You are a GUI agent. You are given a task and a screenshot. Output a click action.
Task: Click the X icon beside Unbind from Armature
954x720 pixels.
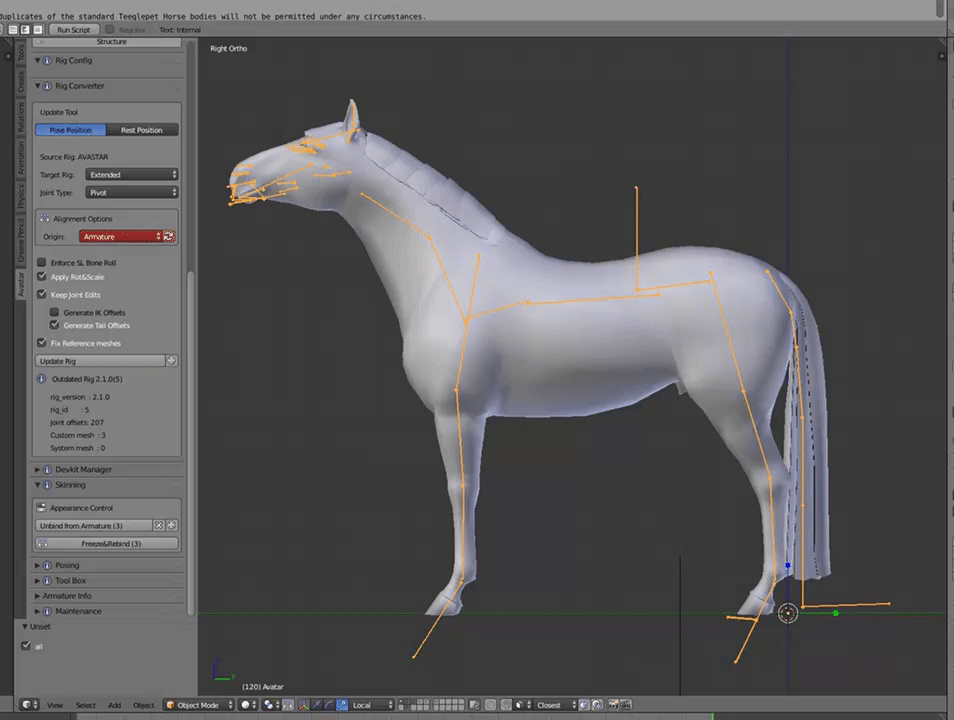[158, 525]
